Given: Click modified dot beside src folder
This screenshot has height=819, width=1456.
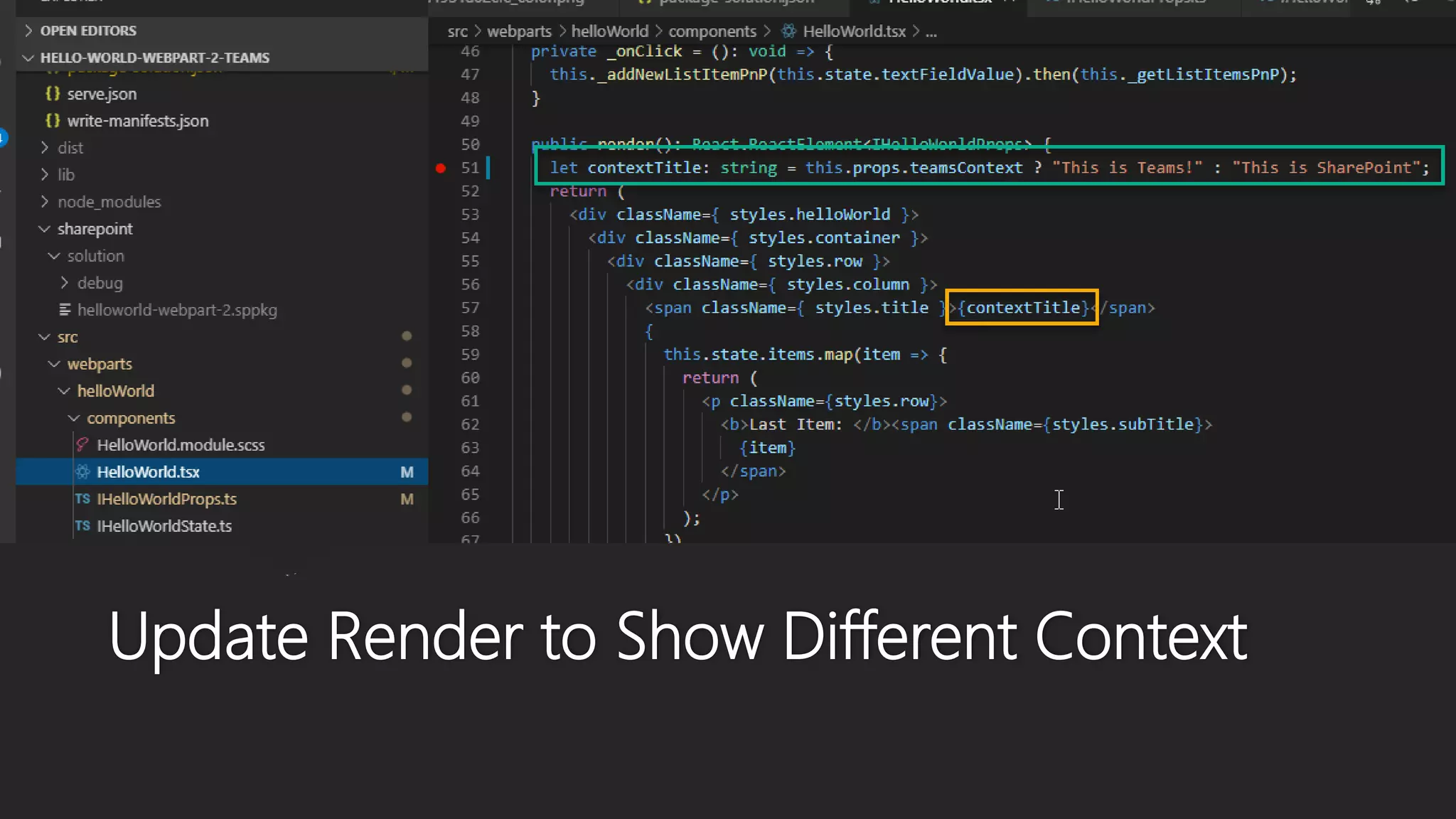Looking at the screenshot, I should pyautogui.click(x=407, y=336).
